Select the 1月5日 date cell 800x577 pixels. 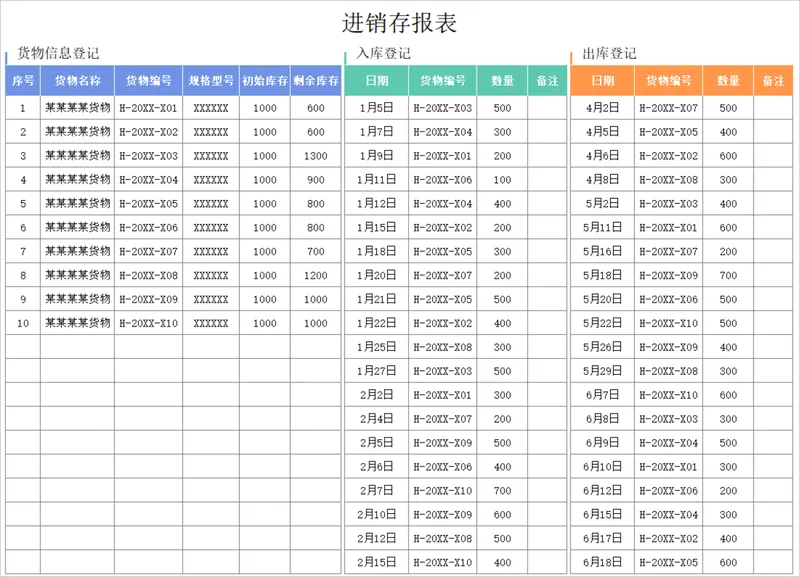377,108
